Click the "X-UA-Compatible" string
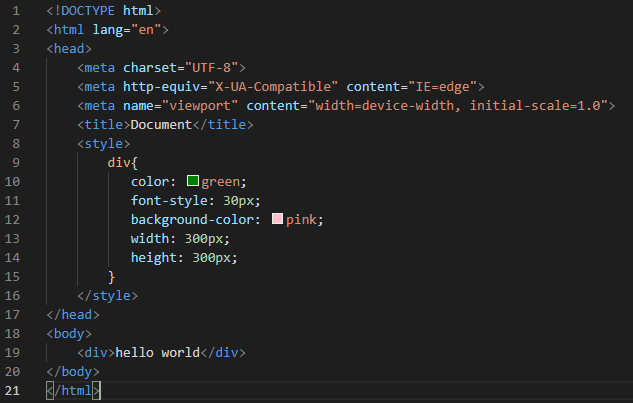This screenshot has width=633, height=403. coord(272,87)
